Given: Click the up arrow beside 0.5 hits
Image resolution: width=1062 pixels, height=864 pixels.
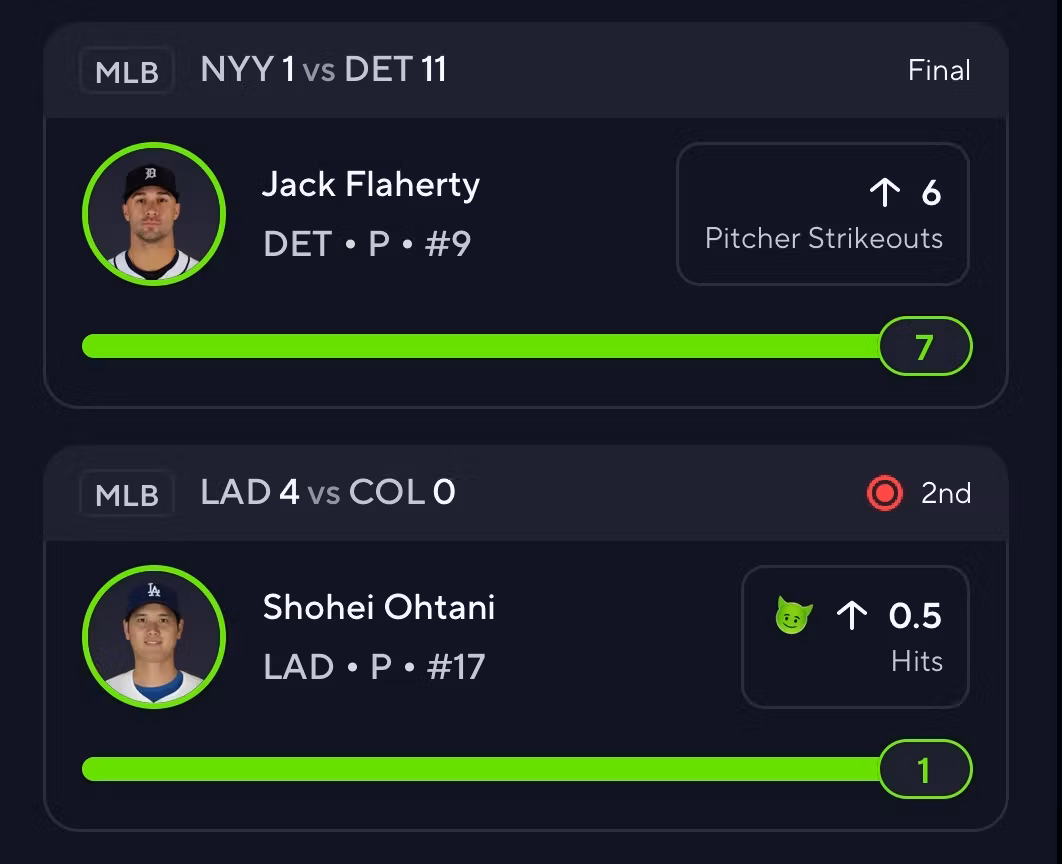Looking at the screenshot, I should pos(851,615).
